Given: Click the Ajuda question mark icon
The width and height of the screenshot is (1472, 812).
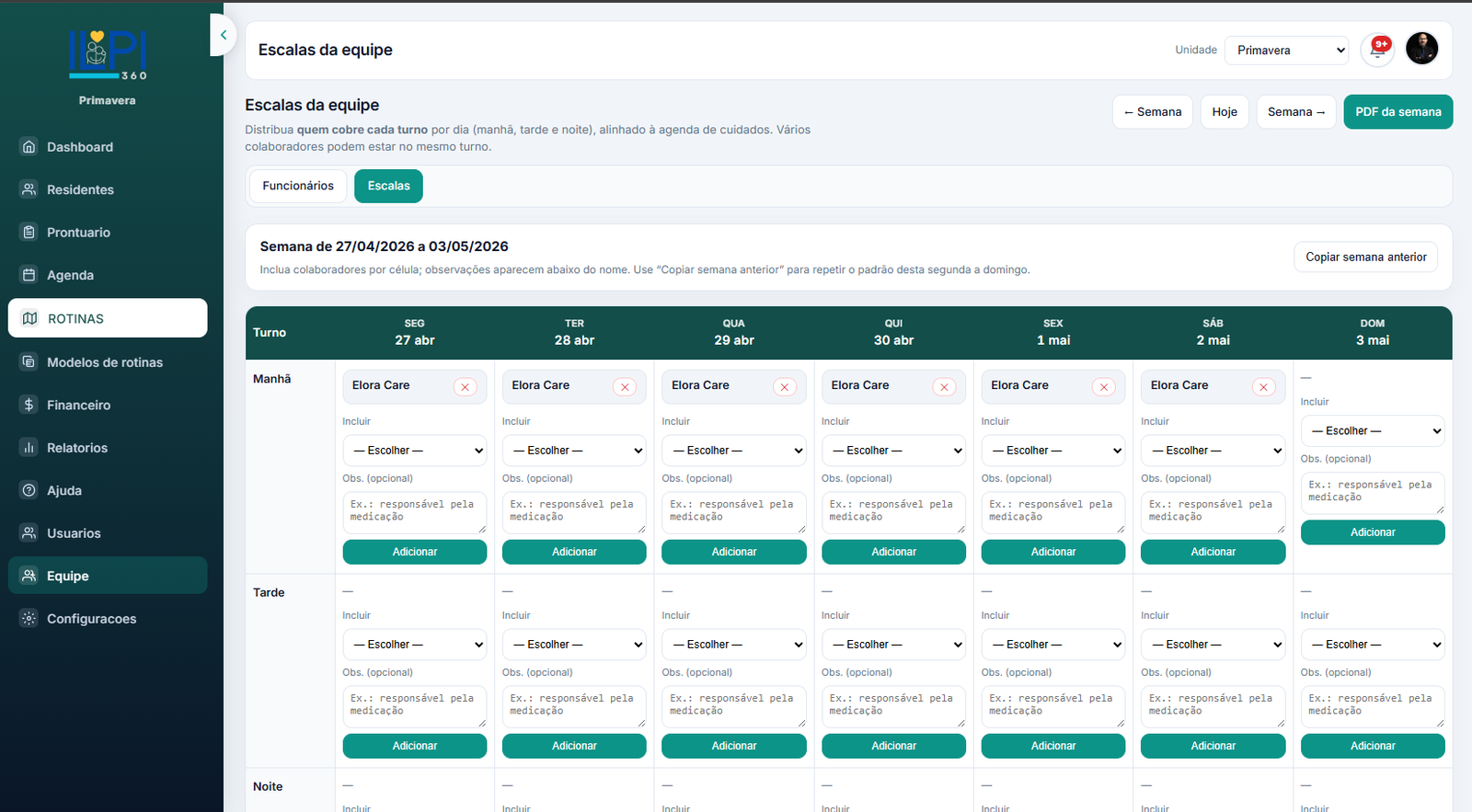Looking at the screenshot, I should (x=29, y=490).
